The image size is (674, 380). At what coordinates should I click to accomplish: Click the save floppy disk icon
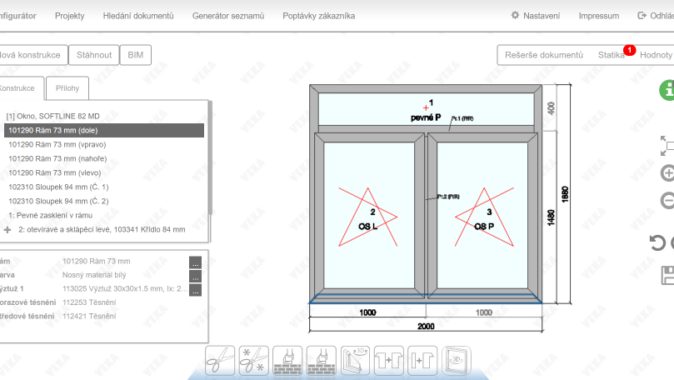(x=668, y=276)
